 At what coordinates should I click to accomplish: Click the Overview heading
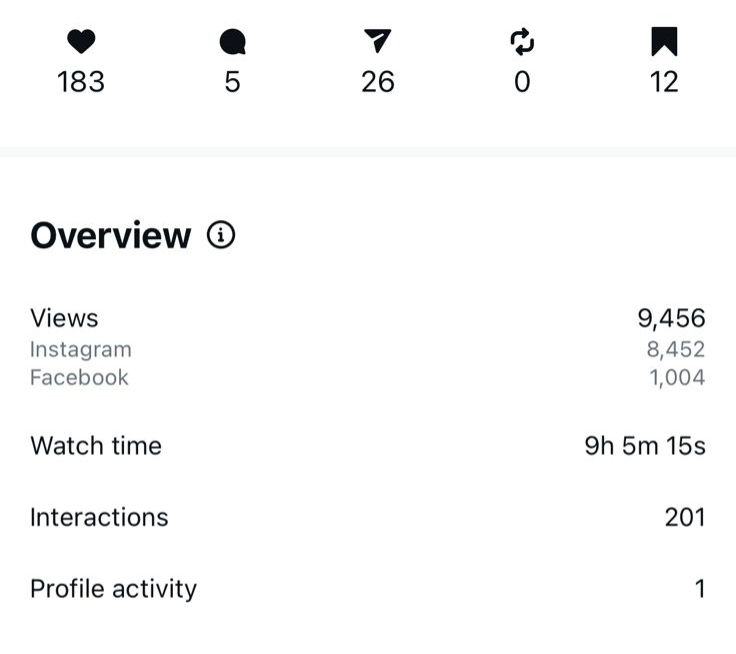(110, 236)
